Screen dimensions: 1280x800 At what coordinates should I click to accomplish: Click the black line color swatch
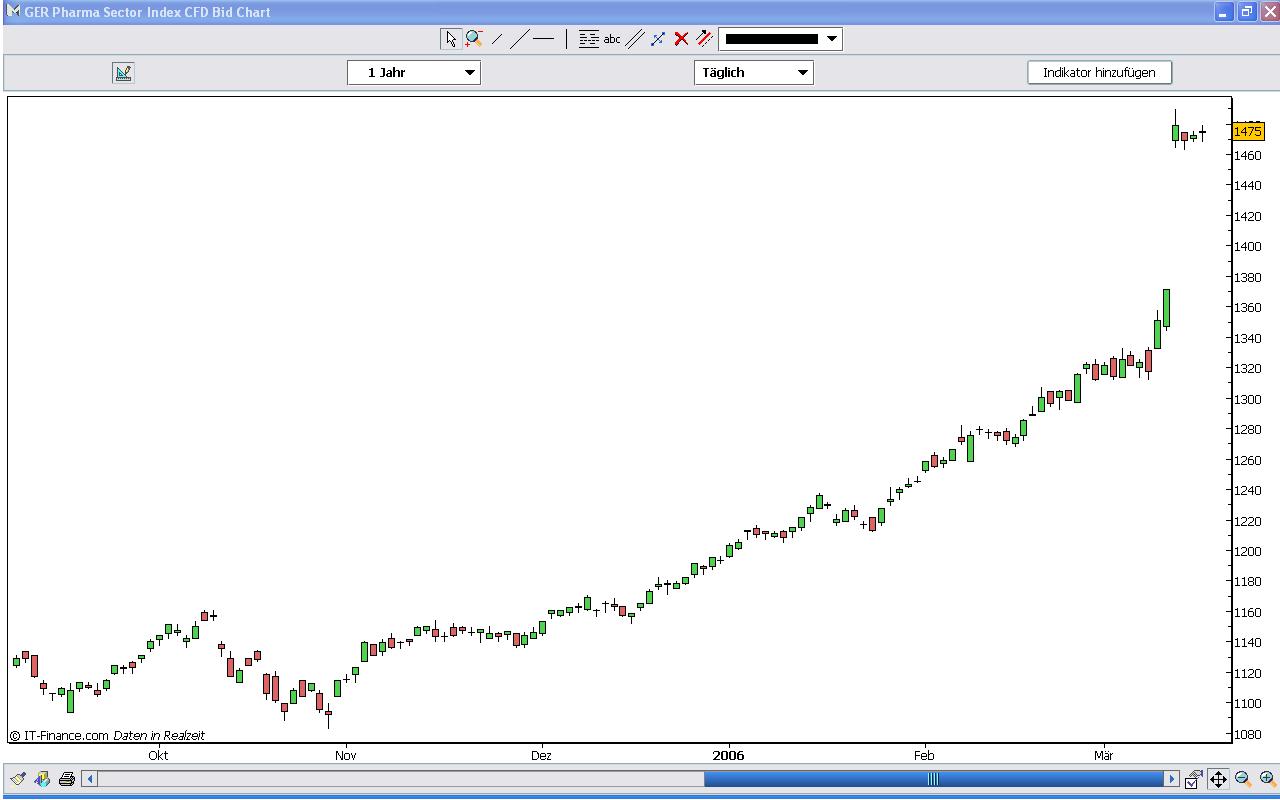[x=771, y=39]
